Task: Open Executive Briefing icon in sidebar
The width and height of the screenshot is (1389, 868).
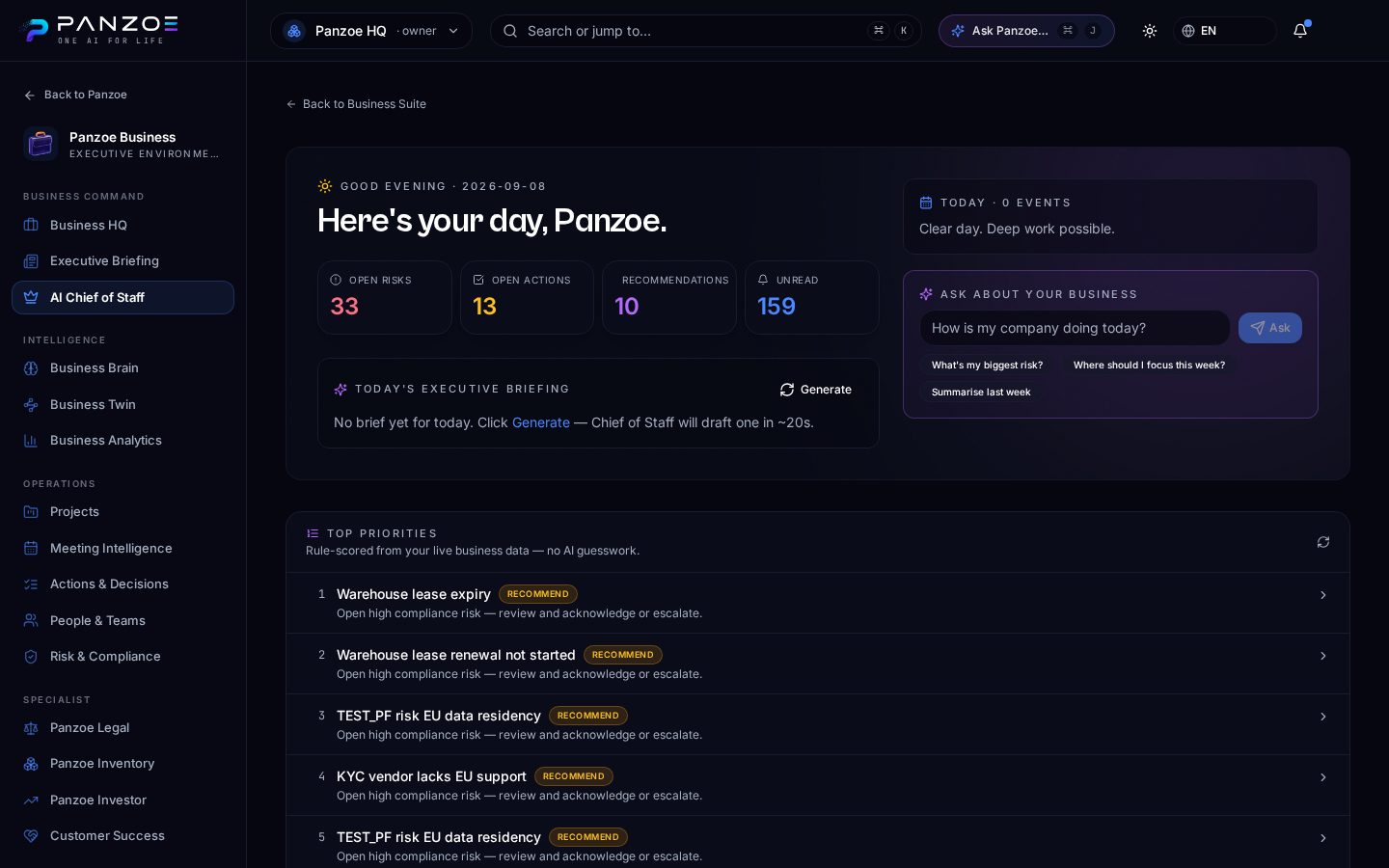Action: (x=31, y=261)
